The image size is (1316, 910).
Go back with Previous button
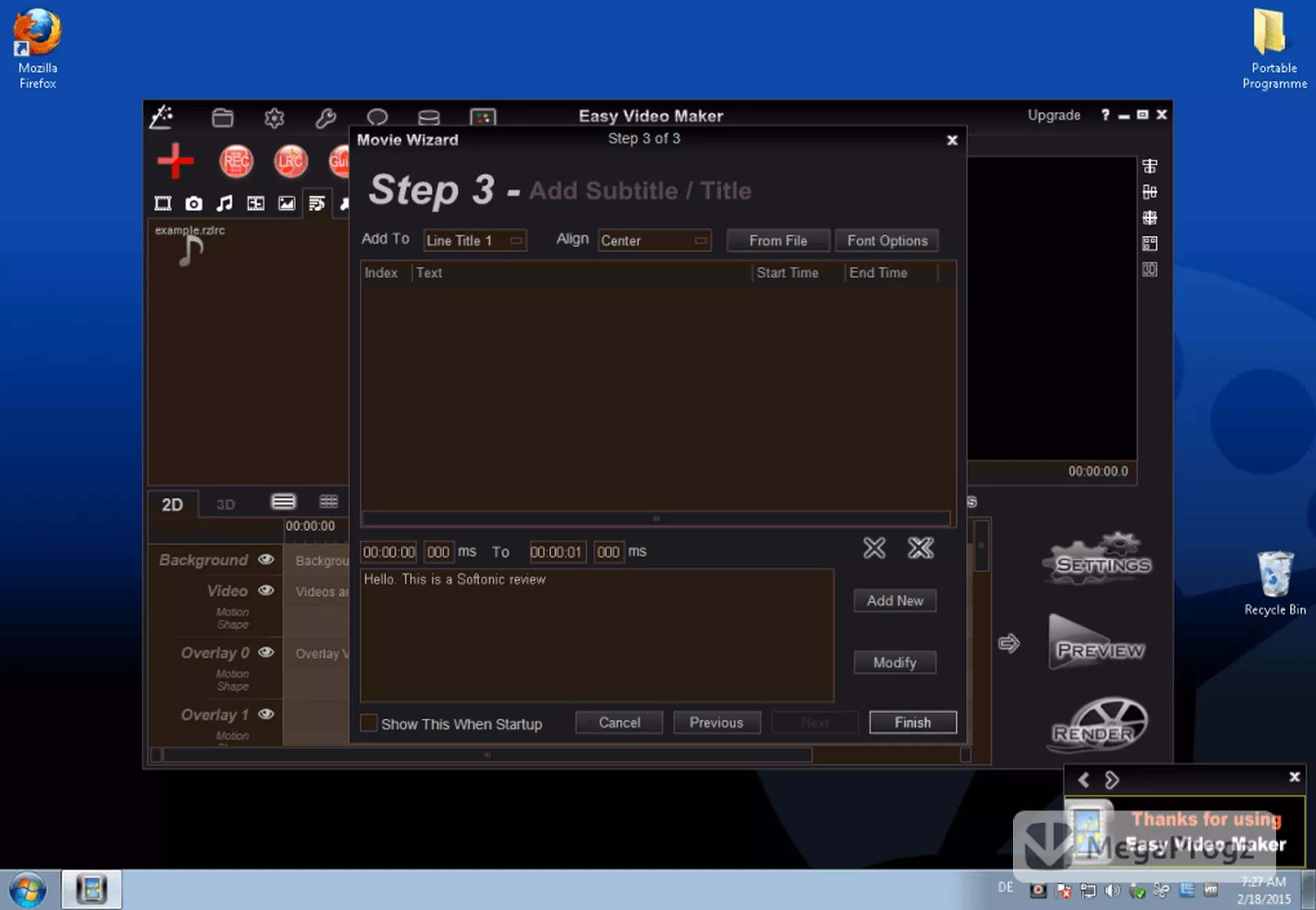tap(716, 723)
